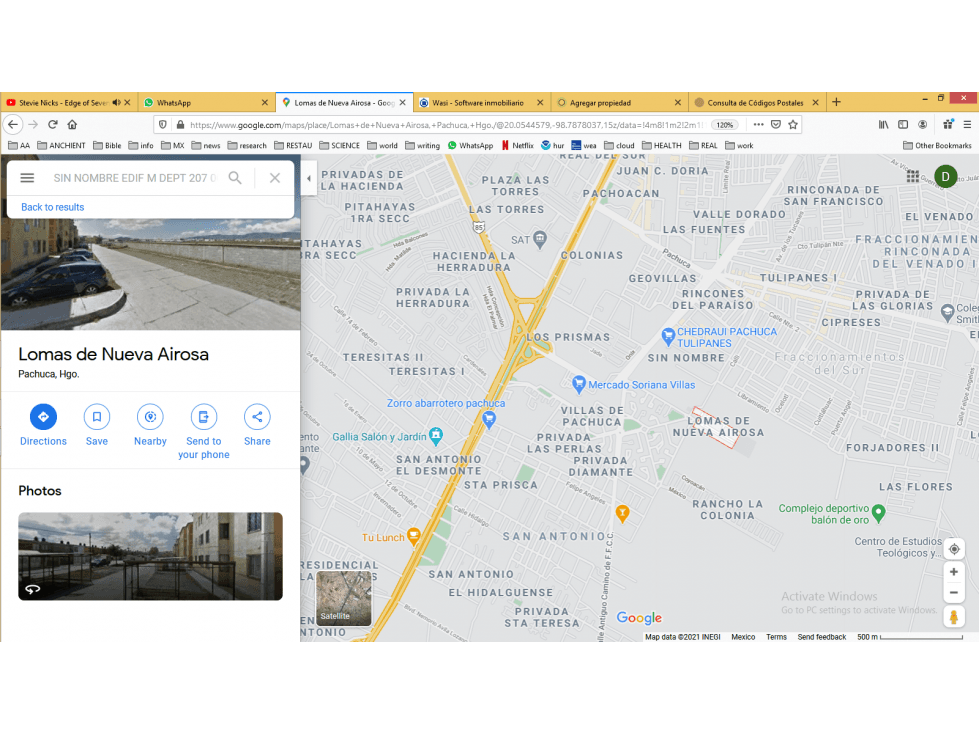Open the research bookmarks folder
The height and width of the screenshot is (734, 979).
coord(247,145)
